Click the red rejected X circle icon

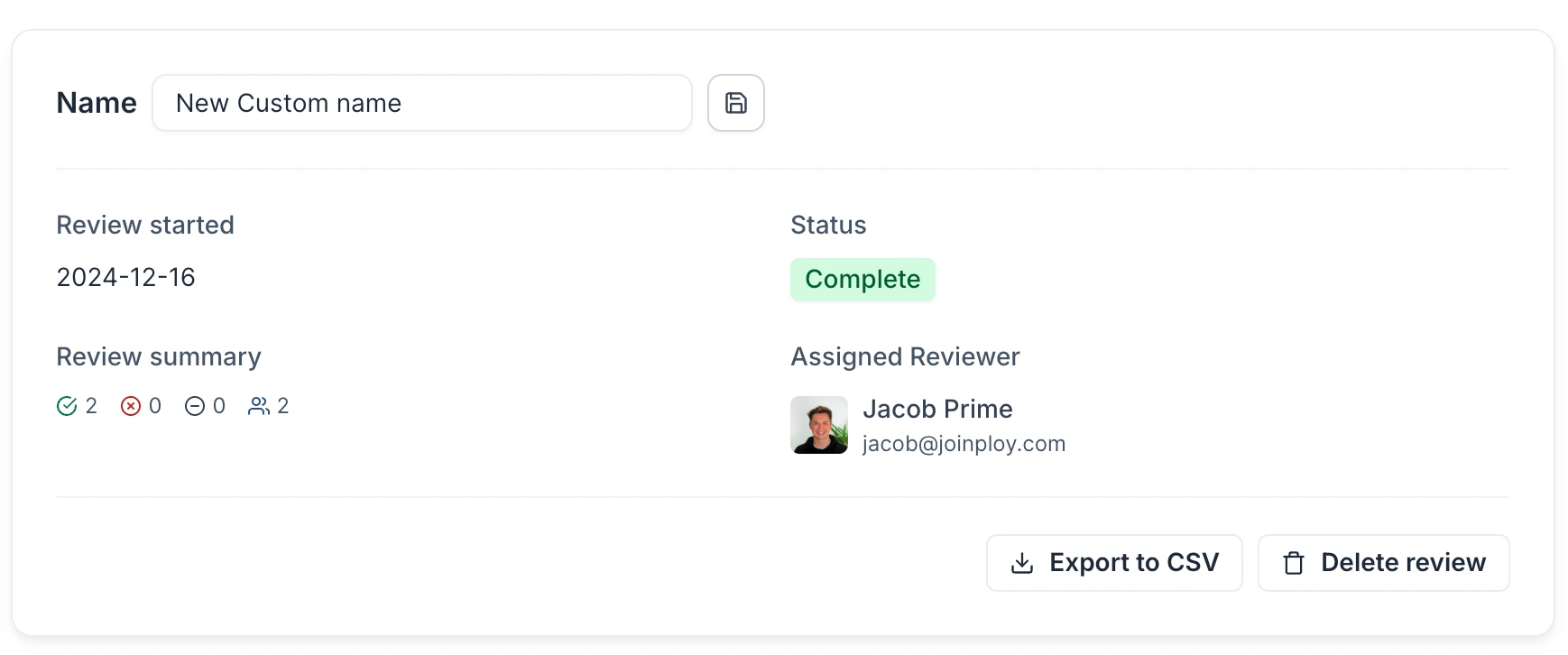click(131, 406)
